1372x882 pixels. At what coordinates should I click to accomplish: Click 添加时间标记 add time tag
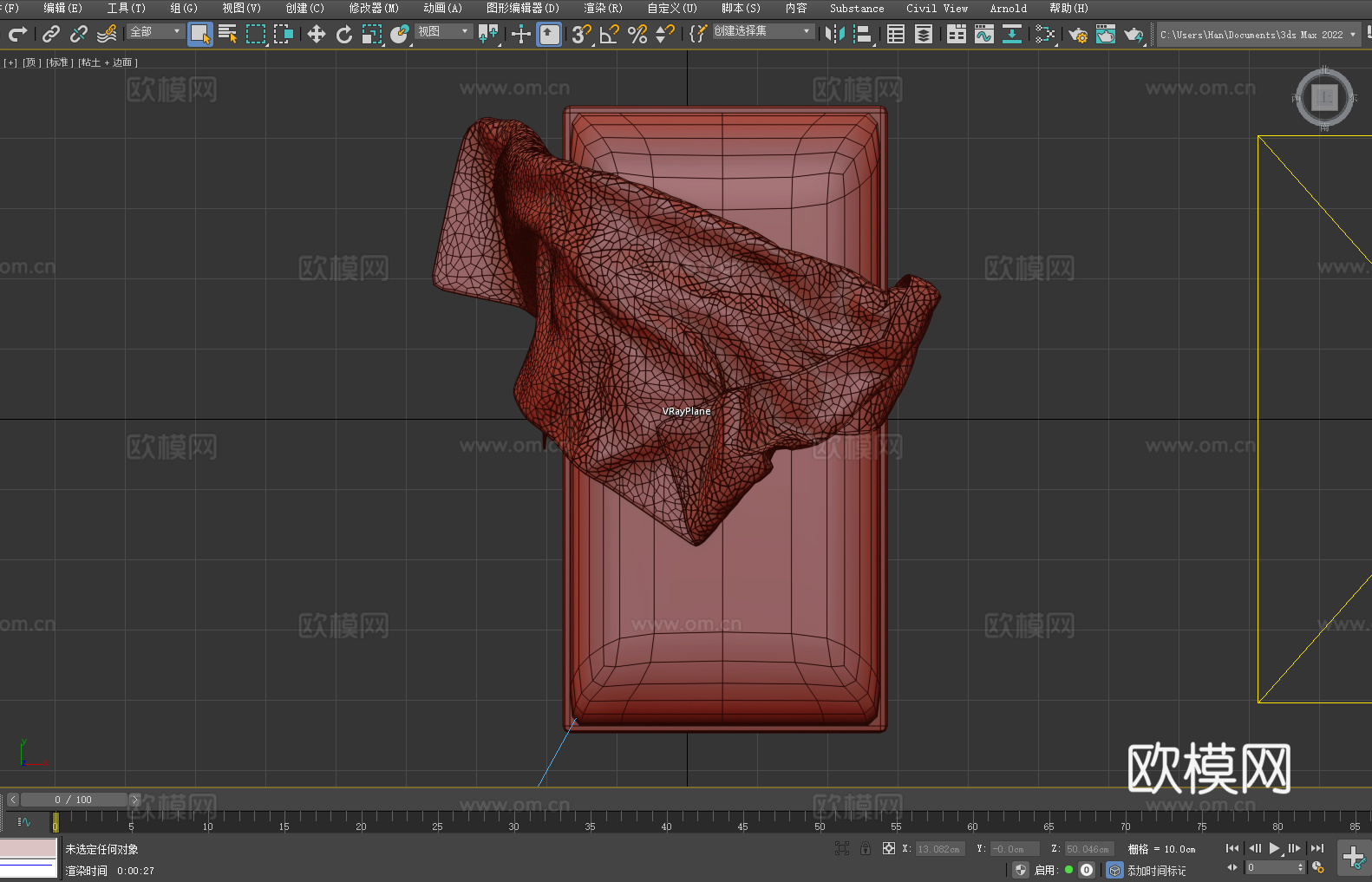tap(1156, 870)
